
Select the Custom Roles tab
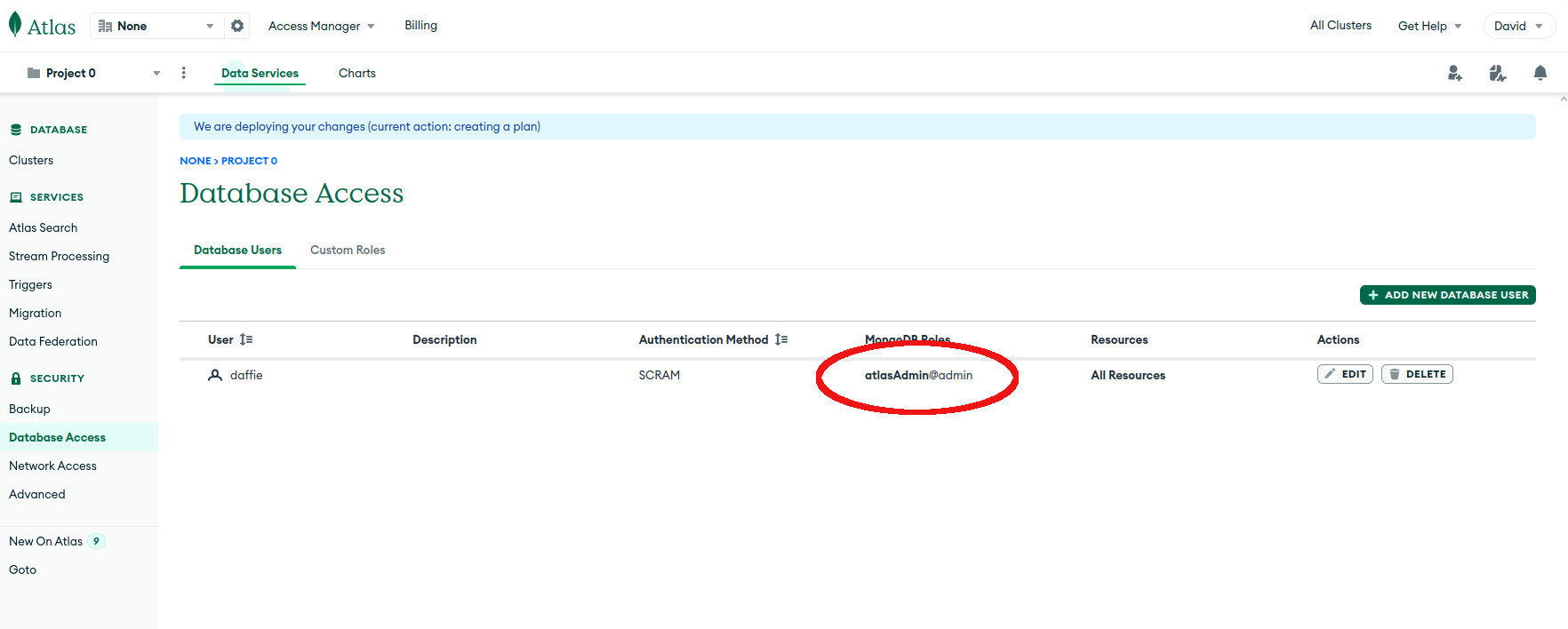click(348, 251)
